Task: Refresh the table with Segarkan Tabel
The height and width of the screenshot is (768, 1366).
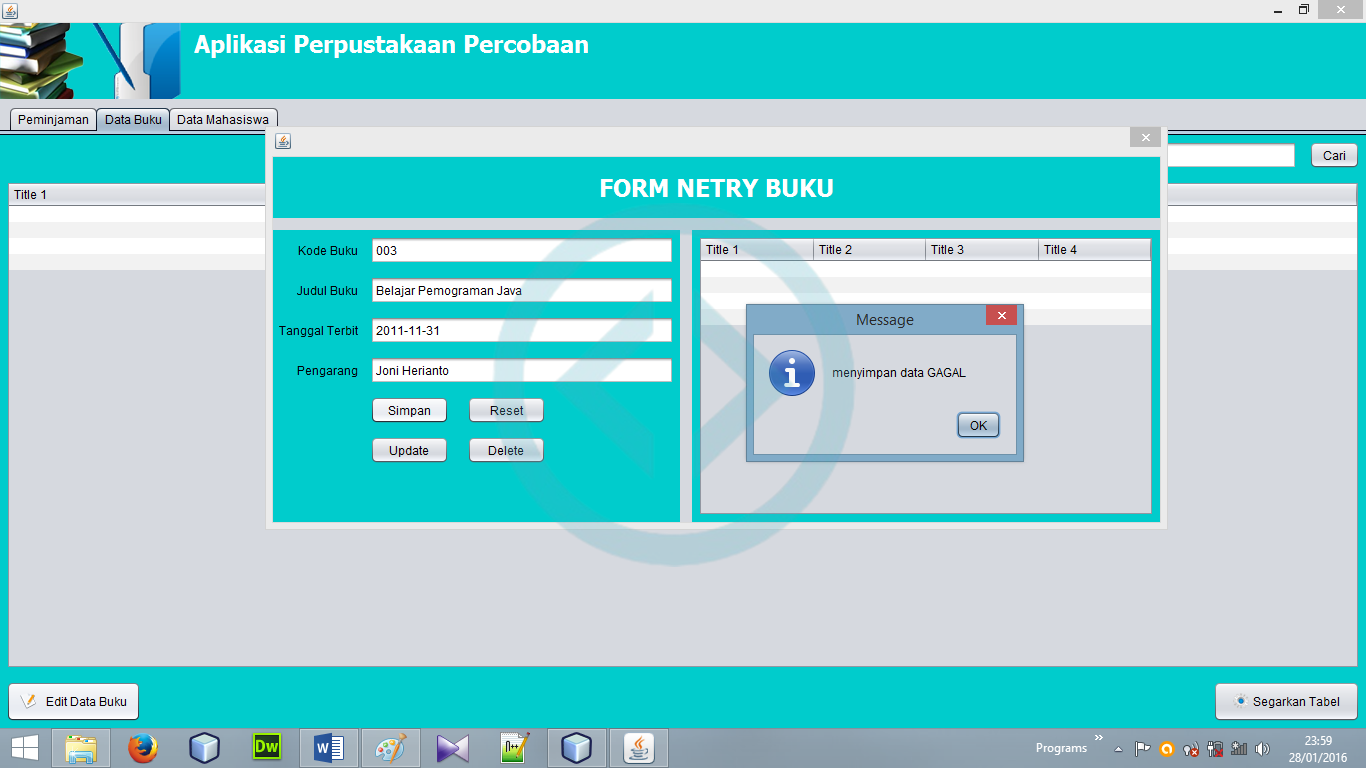Action: point(1286,702)
